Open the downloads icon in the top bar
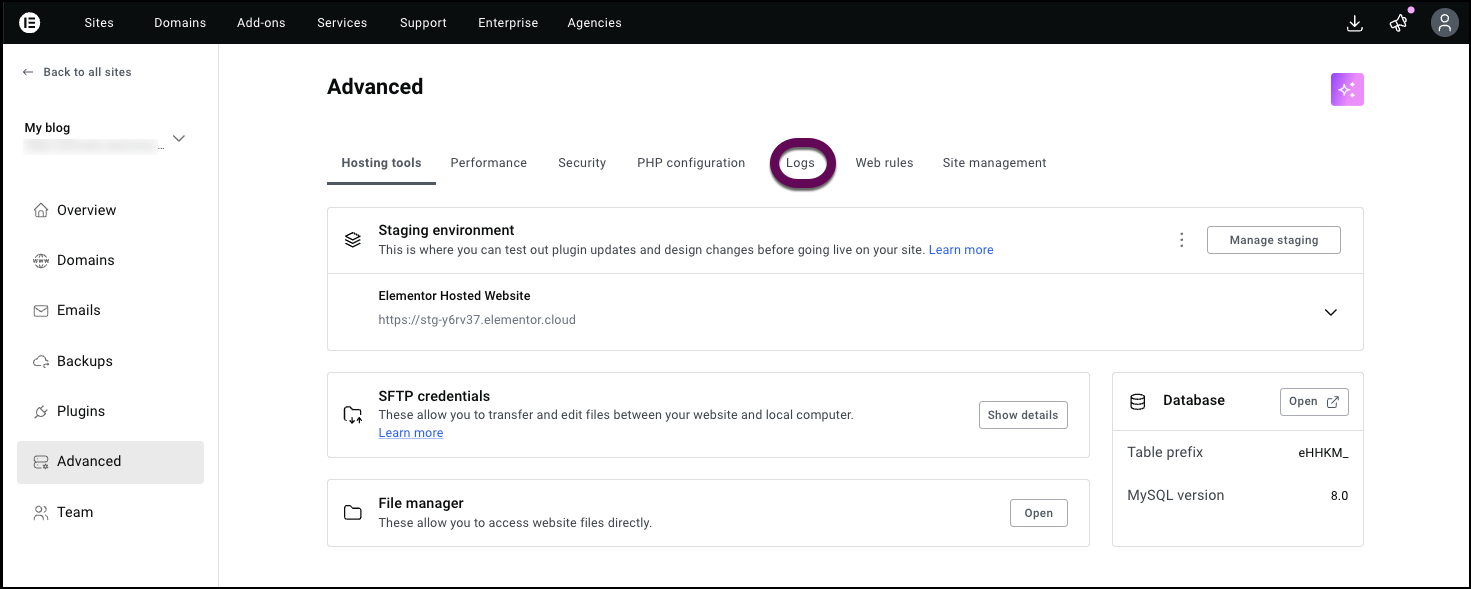This screenshot has height=589, width=1471. pyautogui.click(x=1354, y=22)
